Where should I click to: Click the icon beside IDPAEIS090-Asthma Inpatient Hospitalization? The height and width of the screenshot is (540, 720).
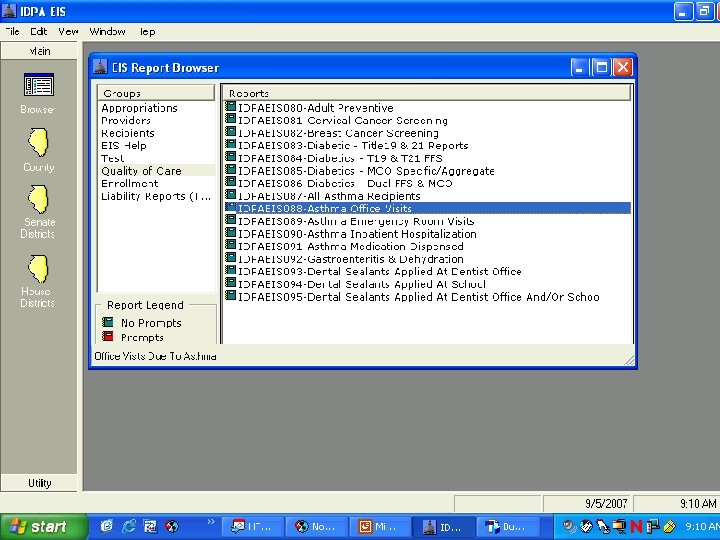click(231, 233)
